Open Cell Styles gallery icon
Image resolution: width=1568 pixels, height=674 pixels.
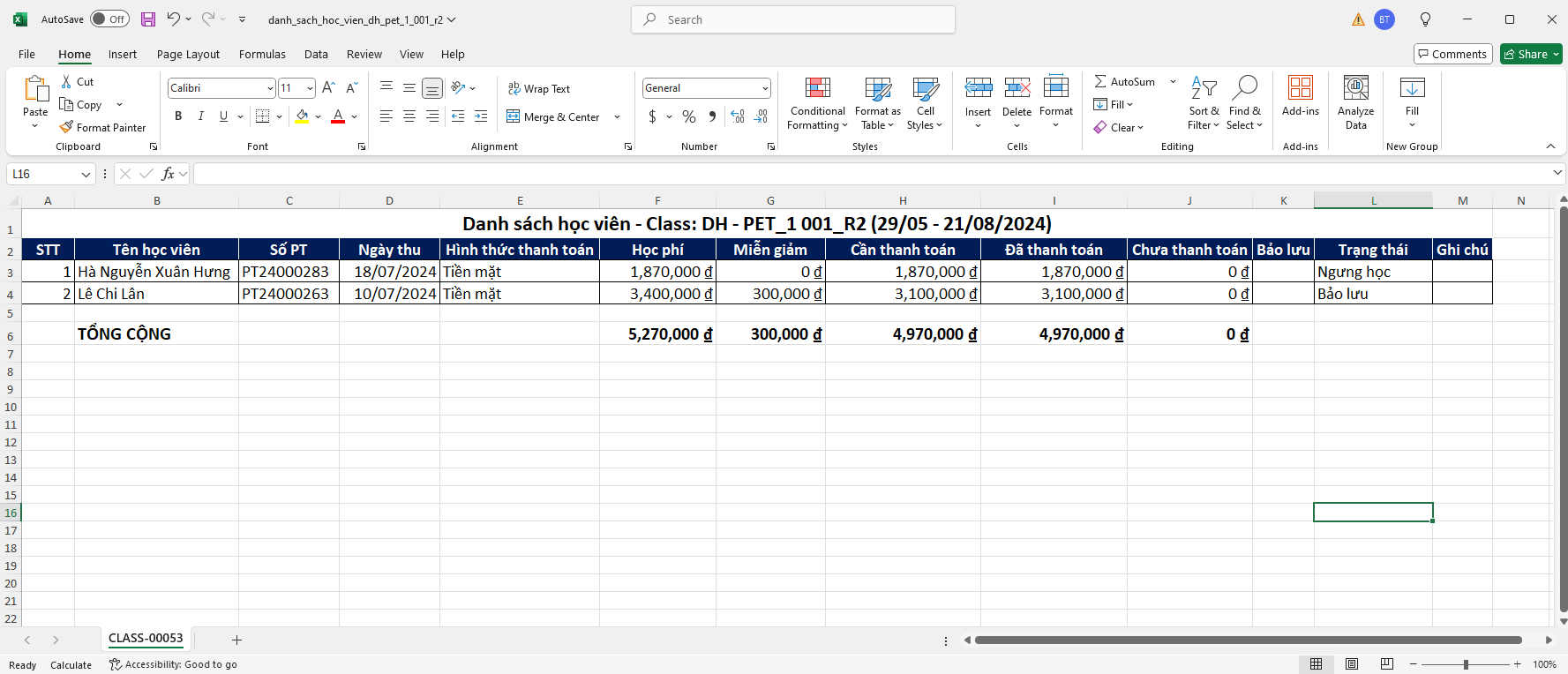coord(926,87)
